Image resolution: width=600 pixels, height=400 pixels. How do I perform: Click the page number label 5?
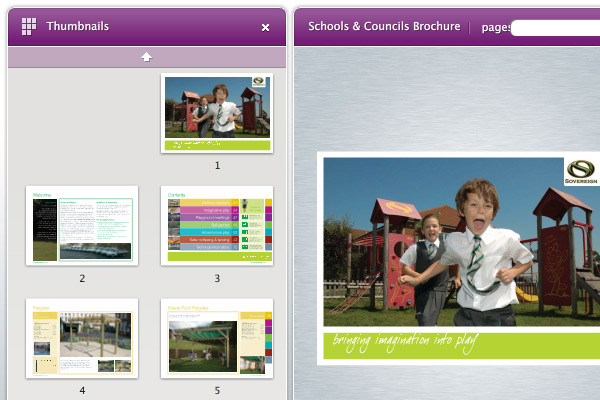click(x=217, y=390)
